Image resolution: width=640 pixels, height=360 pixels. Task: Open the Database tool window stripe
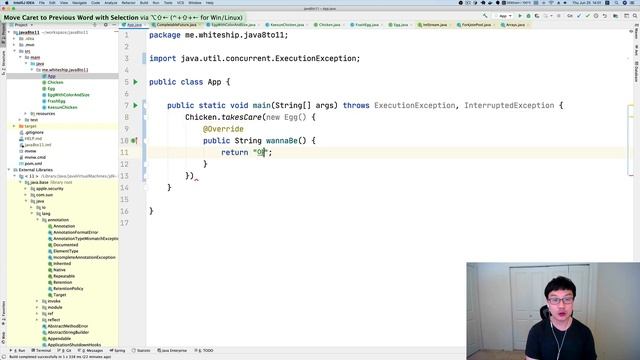[x=636, y=71]
